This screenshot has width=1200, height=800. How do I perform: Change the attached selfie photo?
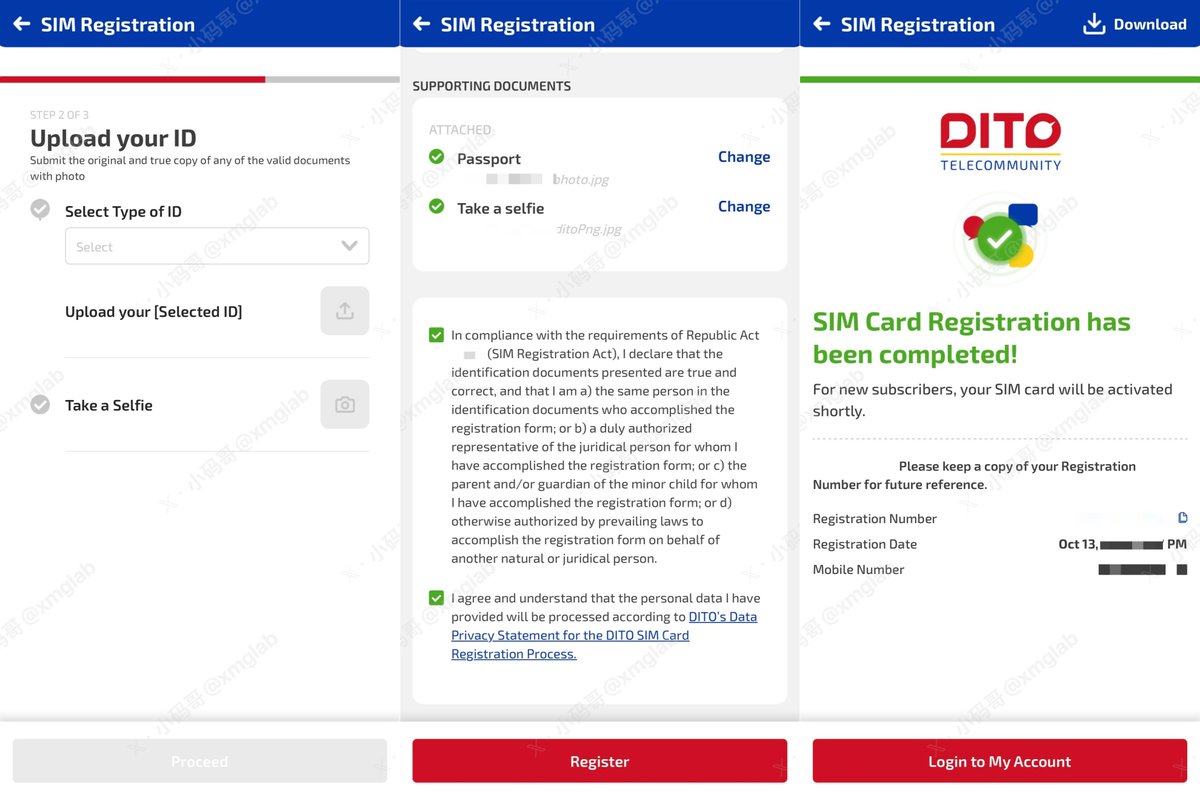(x=744, y=207)
